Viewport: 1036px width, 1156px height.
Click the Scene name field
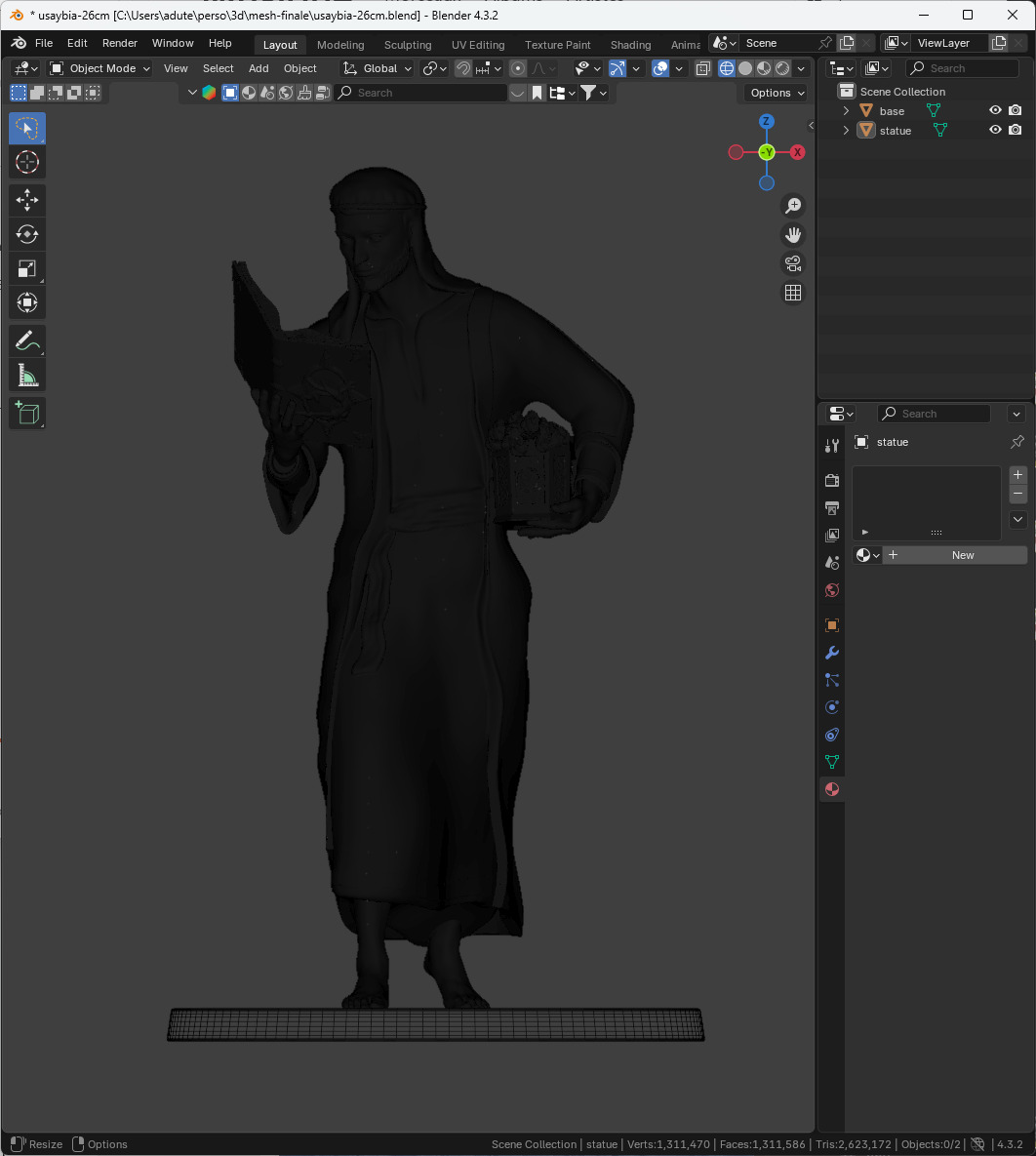[x=777, y=44]
